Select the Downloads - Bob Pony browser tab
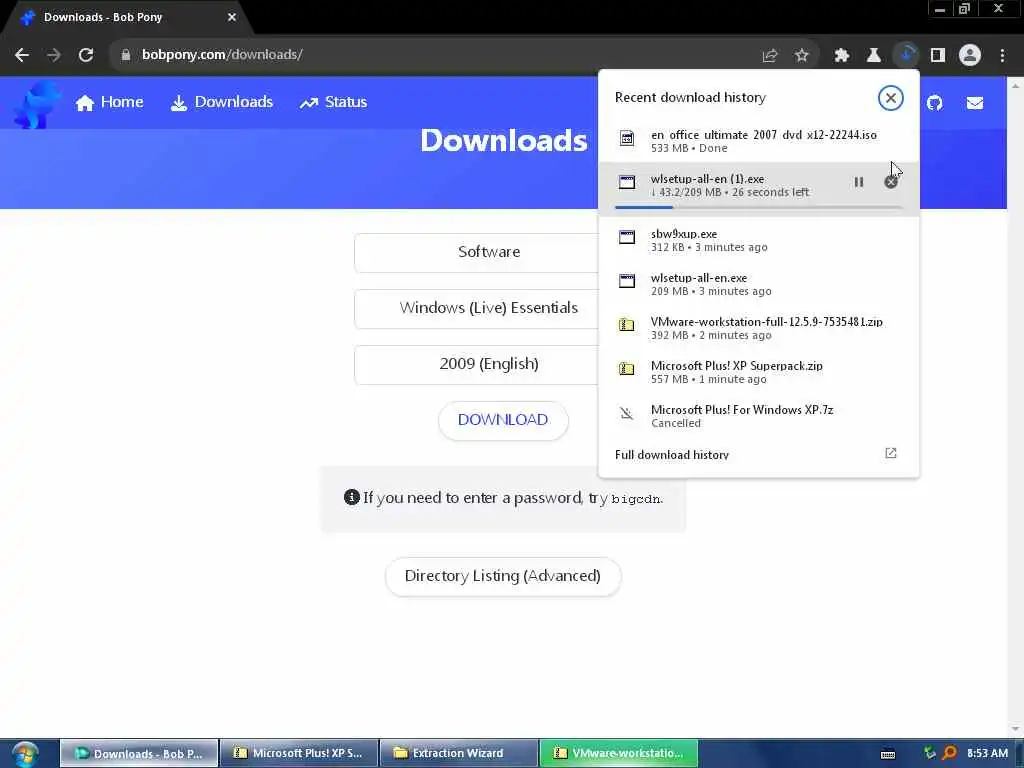The height and width of the screenshot is (768, 1024). [x=127, y=18]
